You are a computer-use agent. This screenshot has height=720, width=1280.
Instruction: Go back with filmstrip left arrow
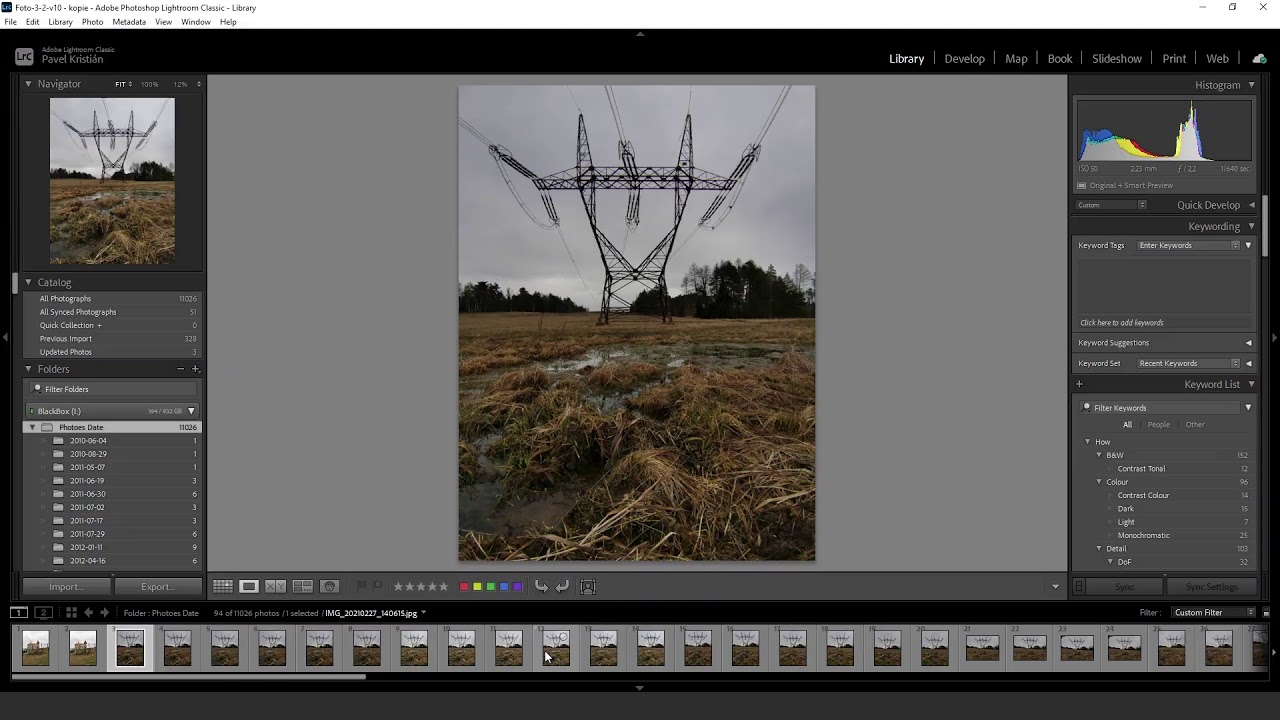tap(88, 613)
